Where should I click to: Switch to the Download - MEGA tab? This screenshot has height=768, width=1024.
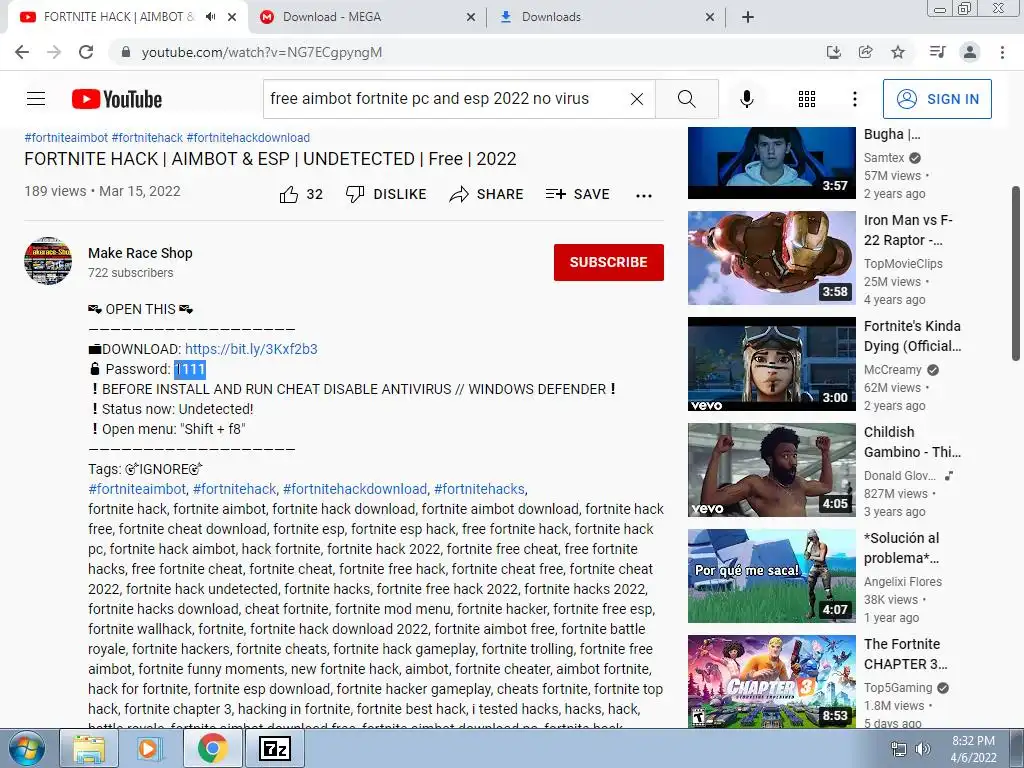point(368,17)
